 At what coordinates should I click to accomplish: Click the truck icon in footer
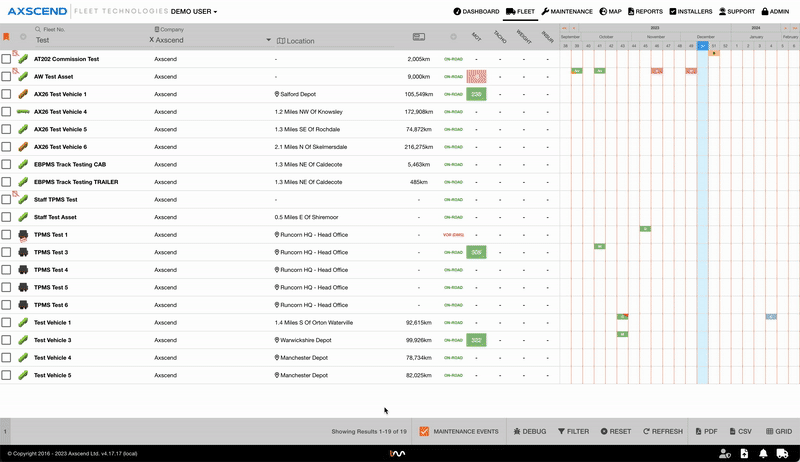[783, 454]
